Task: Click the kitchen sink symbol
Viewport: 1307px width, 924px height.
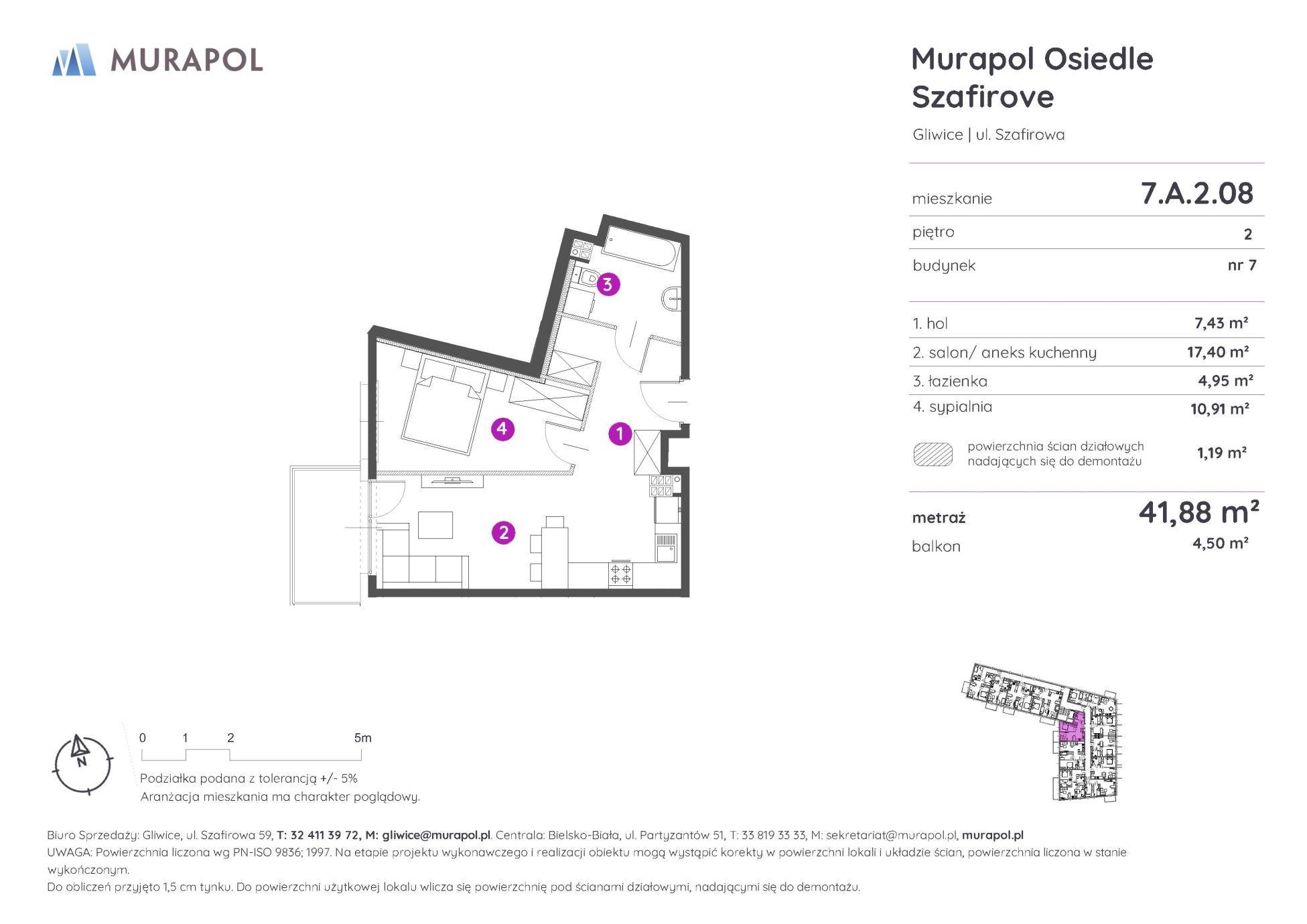Action: (x=665, y=547)
